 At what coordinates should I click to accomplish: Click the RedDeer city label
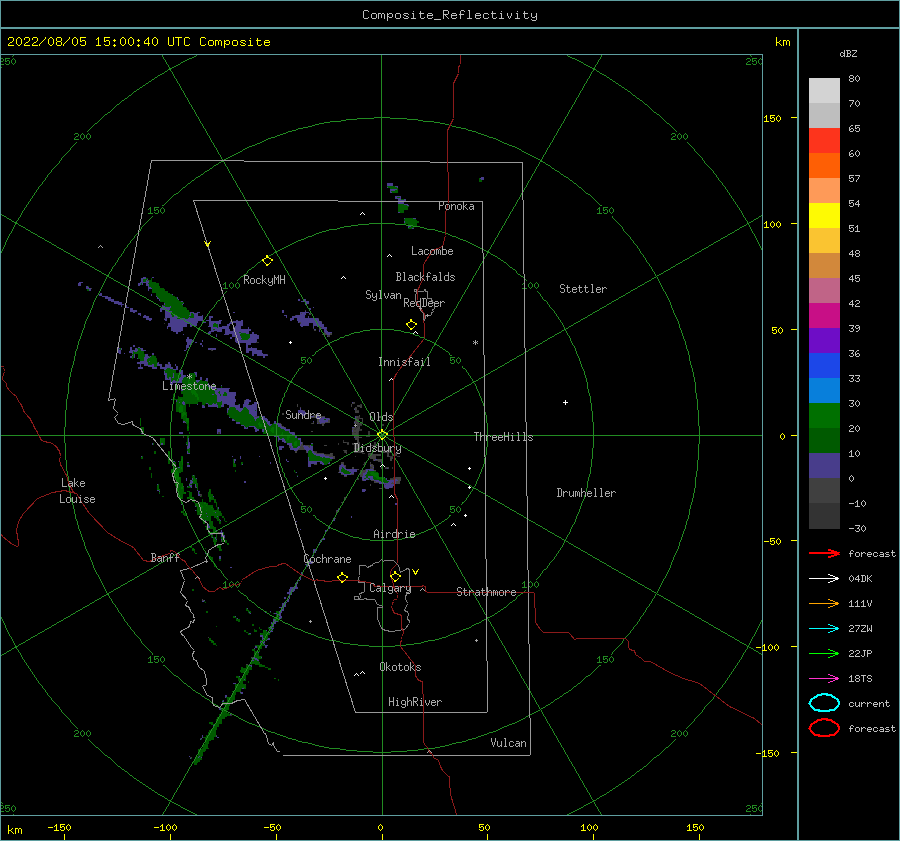(424, 303)
